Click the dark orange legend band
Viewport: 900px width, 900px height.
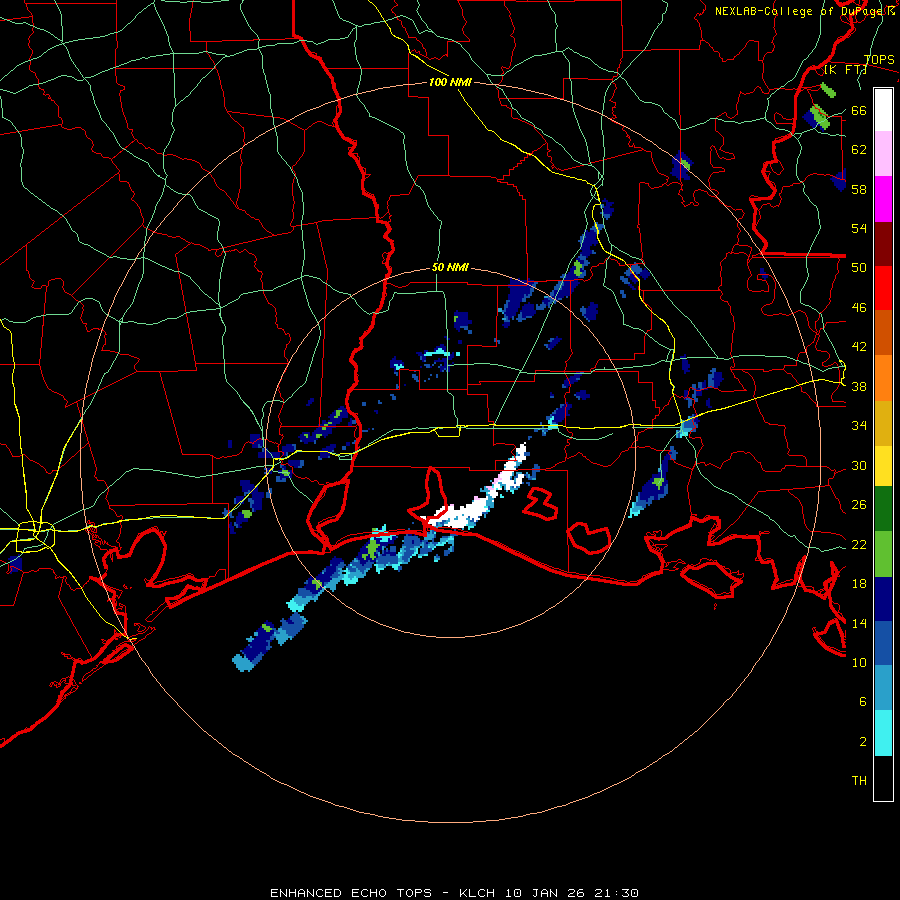tap(883, 333)
